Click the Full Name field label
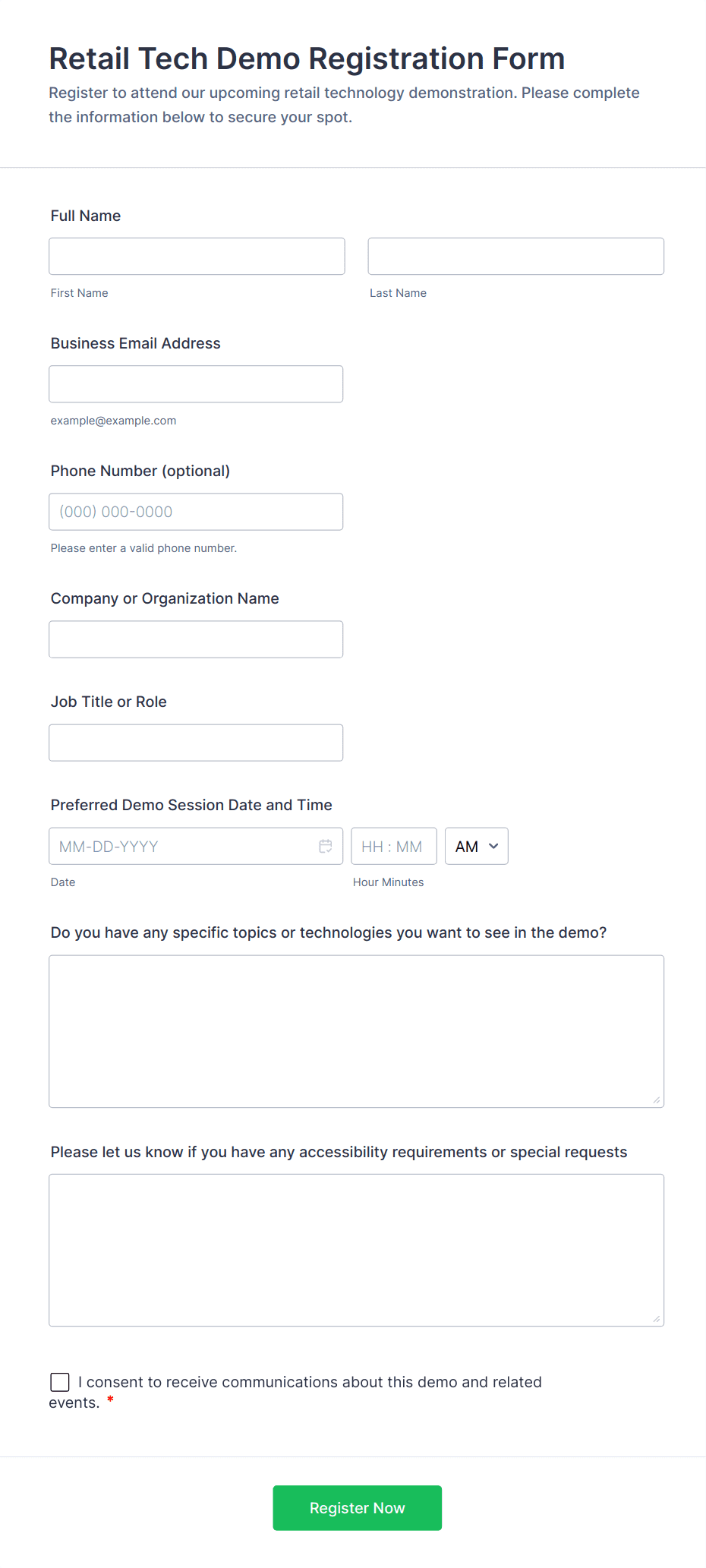The image size is (706, 1568). click(x=85, y=216)
